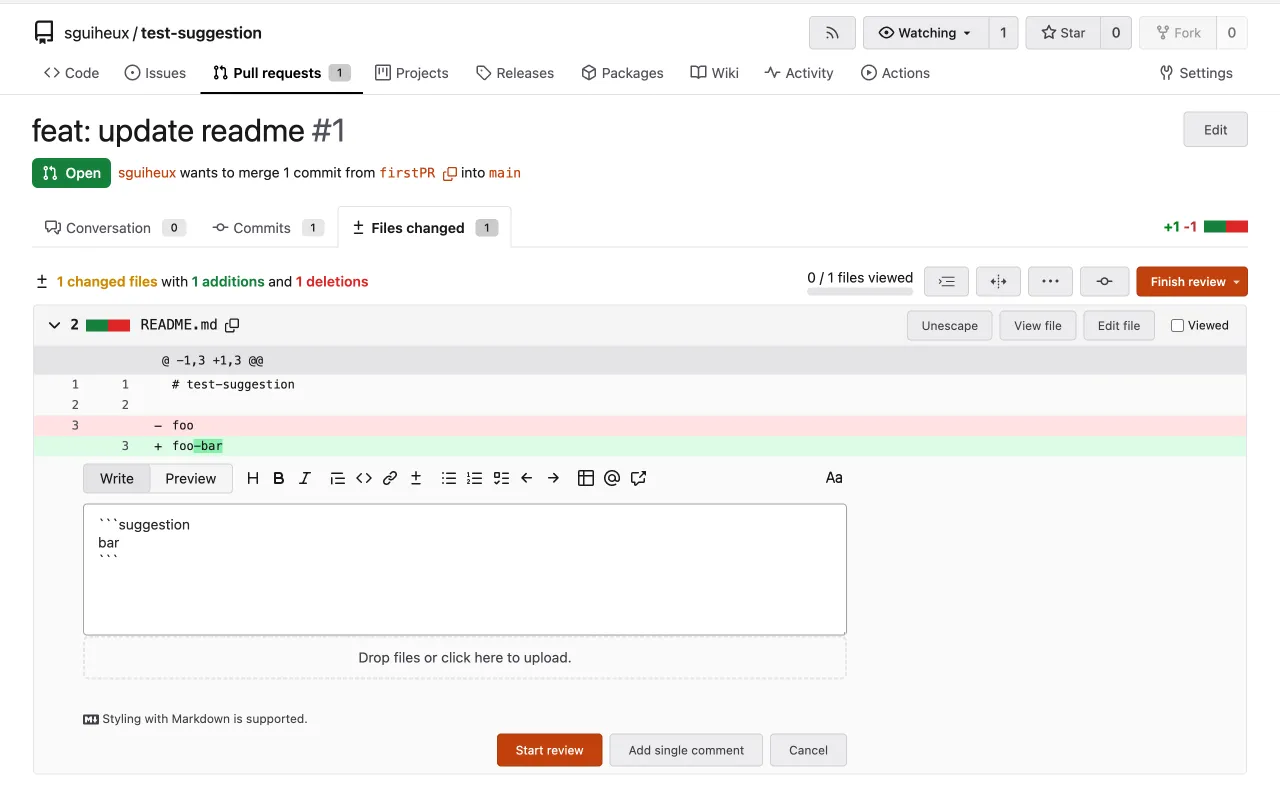
Task: Open the Pull requests tab
Action: pos(281,73)
